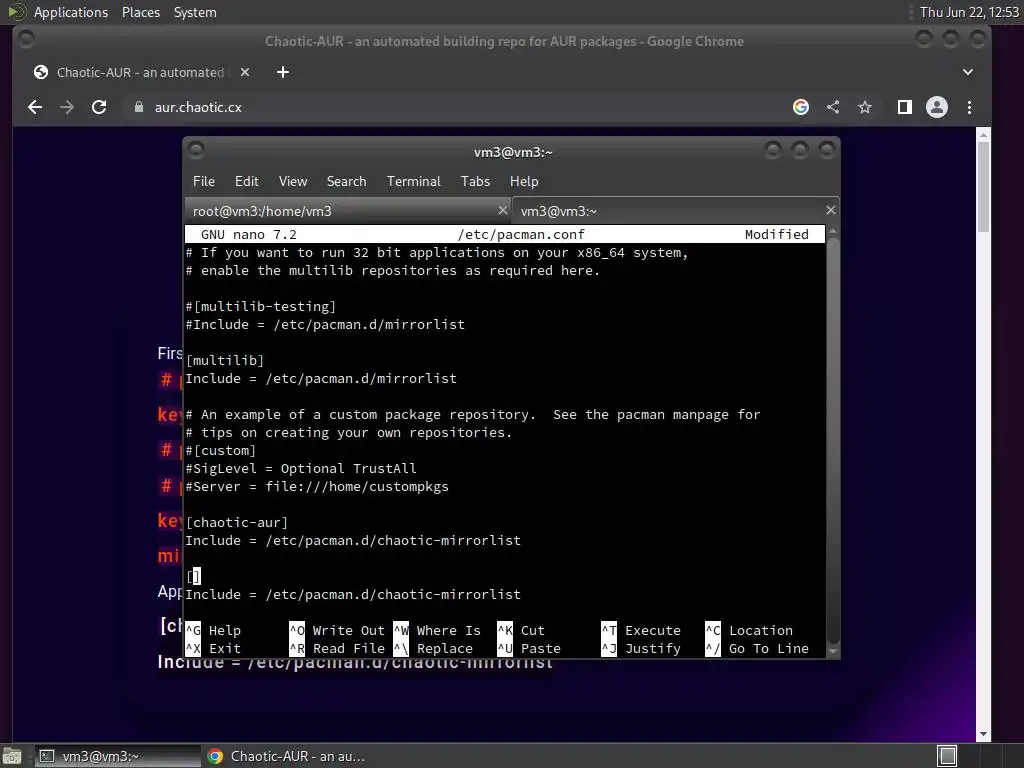Bookmark this page with star icon
The width and height of the screenshot is (1024, 768).
tap(865, 107)
